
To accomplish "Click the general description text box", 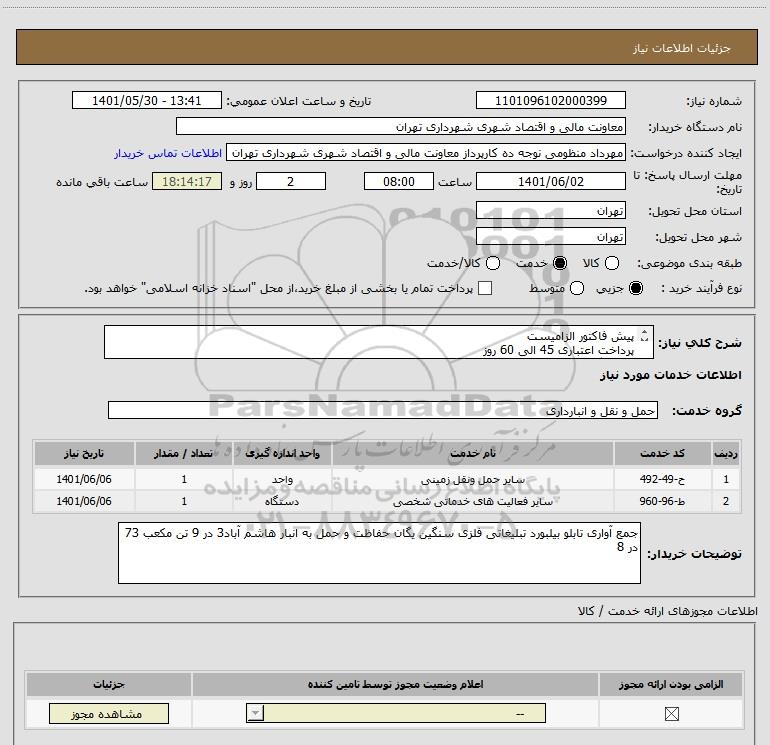I will (379, 342).
